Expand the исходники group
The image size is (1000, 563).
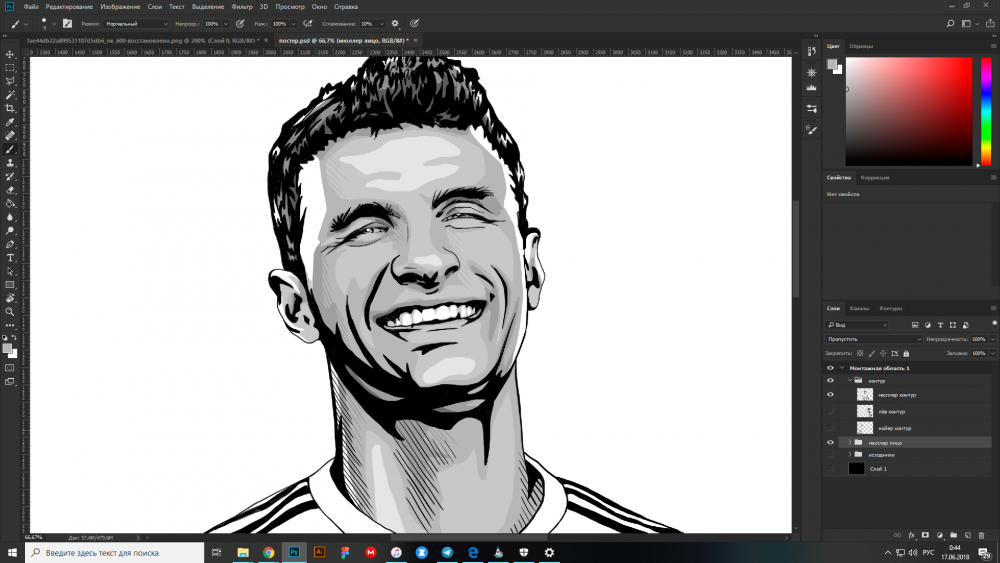coord(850,455)
